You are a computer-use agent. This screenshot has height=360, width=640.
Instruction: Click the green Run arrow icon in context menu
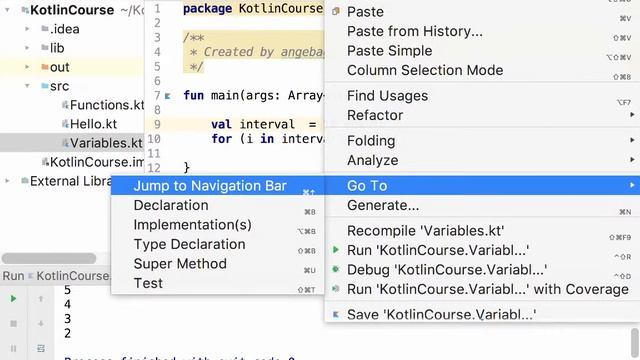click(x=336, y=249)
